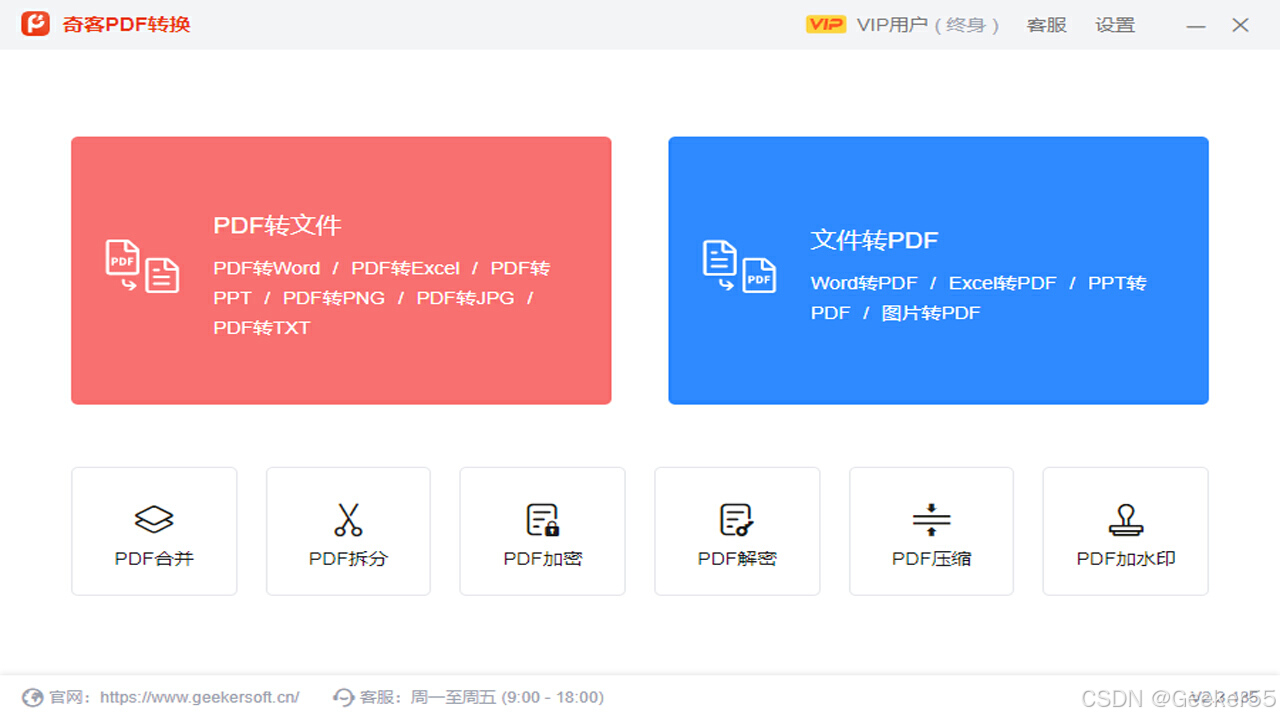Open the 设置 menu

(x=1115, y=25)
